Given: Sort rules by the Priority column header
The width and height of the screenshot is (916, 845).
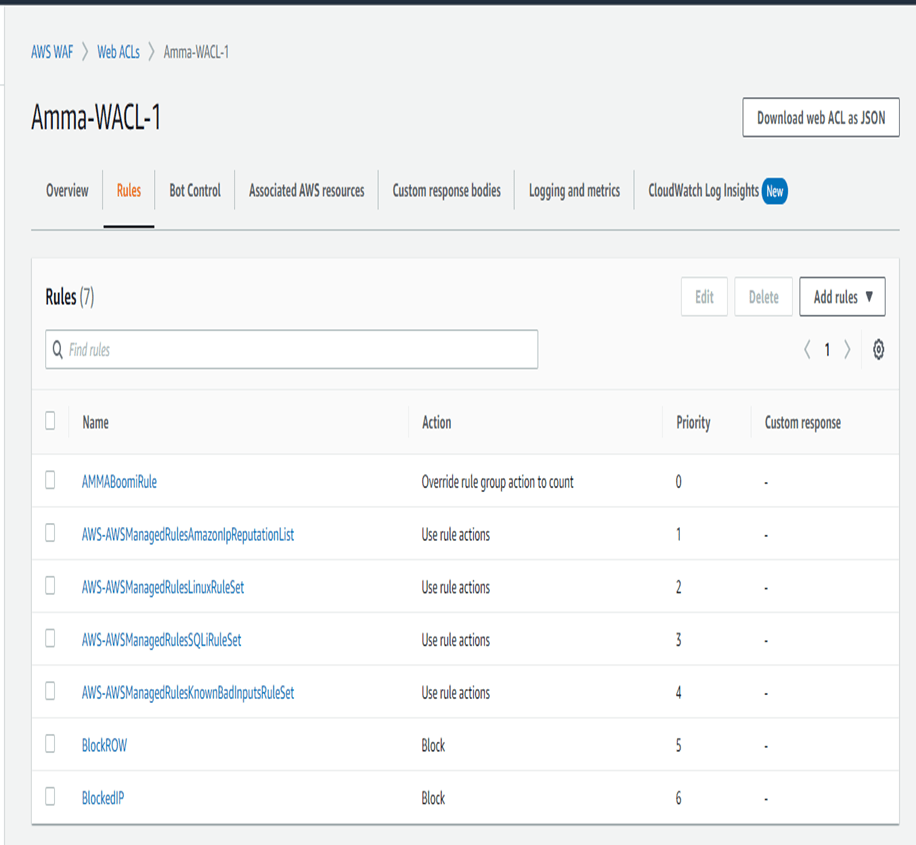Looking at the screenshot, I should click(693, 423).
